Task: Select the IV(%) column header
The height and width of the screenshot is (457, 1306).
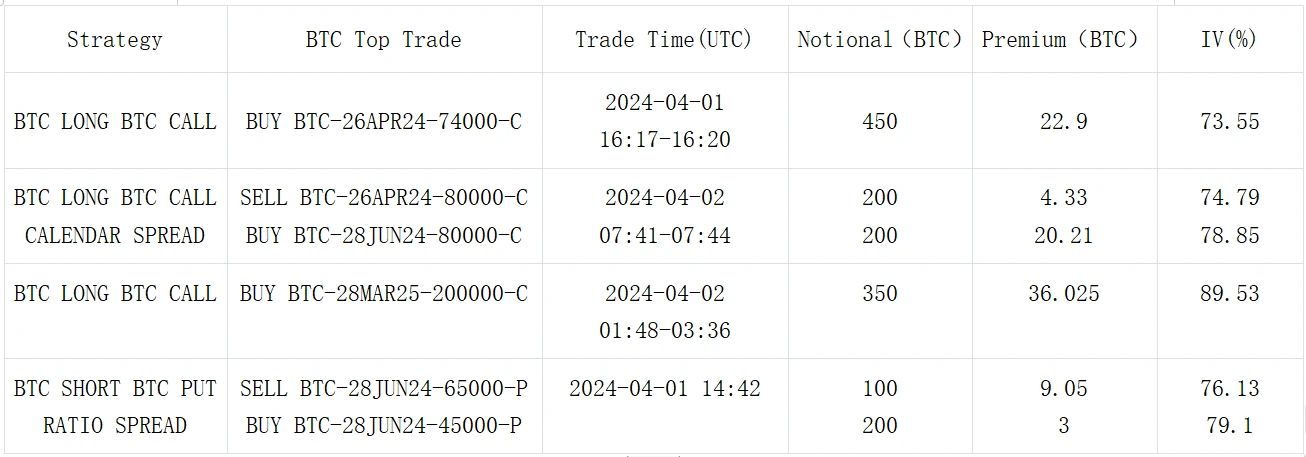Action: click(1230, 40)
